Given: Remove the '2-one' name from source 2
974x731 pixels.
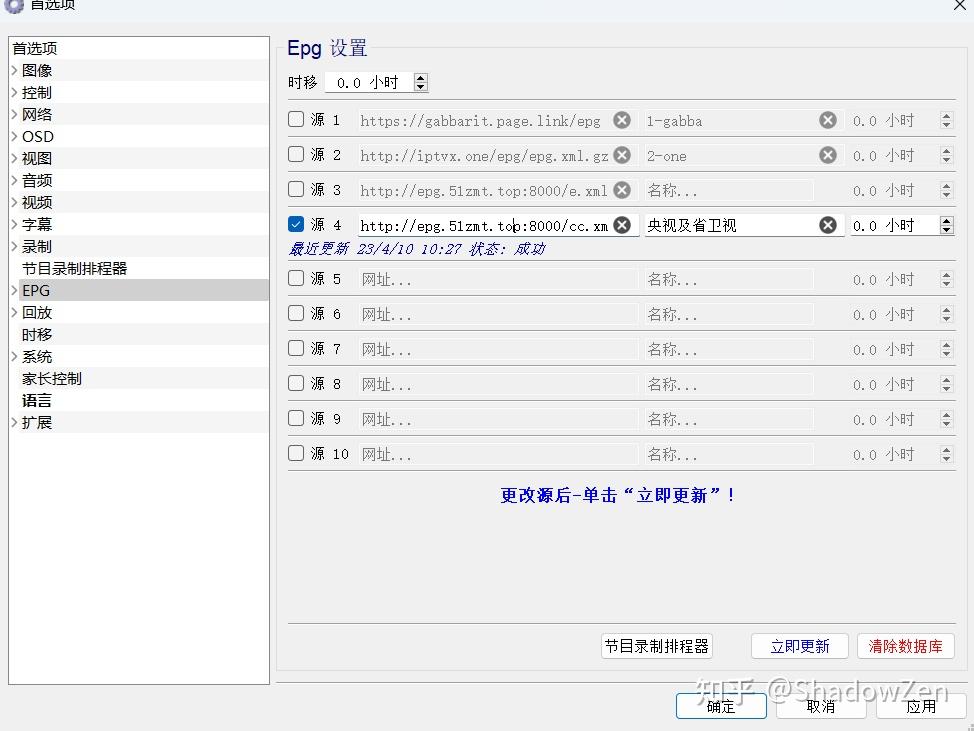Looking at the screenshot, I should point(828,154).
